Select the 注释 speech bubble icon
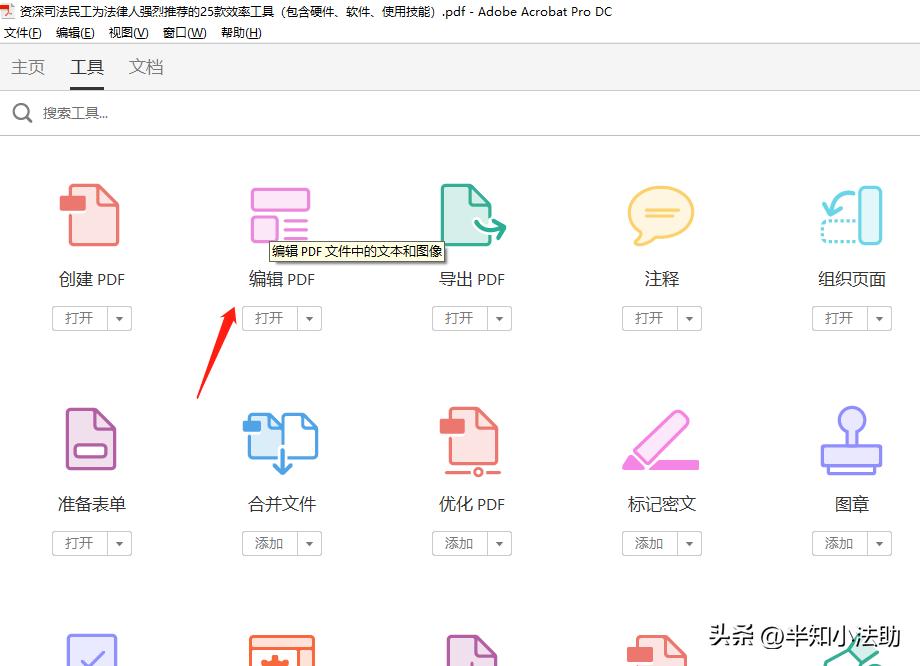This screenshot has width=920, height=666. pos(661,214)
